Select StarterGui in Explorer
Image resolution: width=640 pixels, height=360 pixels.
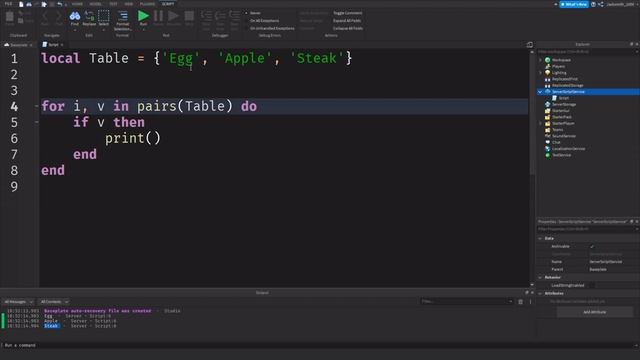click(561, 111)
